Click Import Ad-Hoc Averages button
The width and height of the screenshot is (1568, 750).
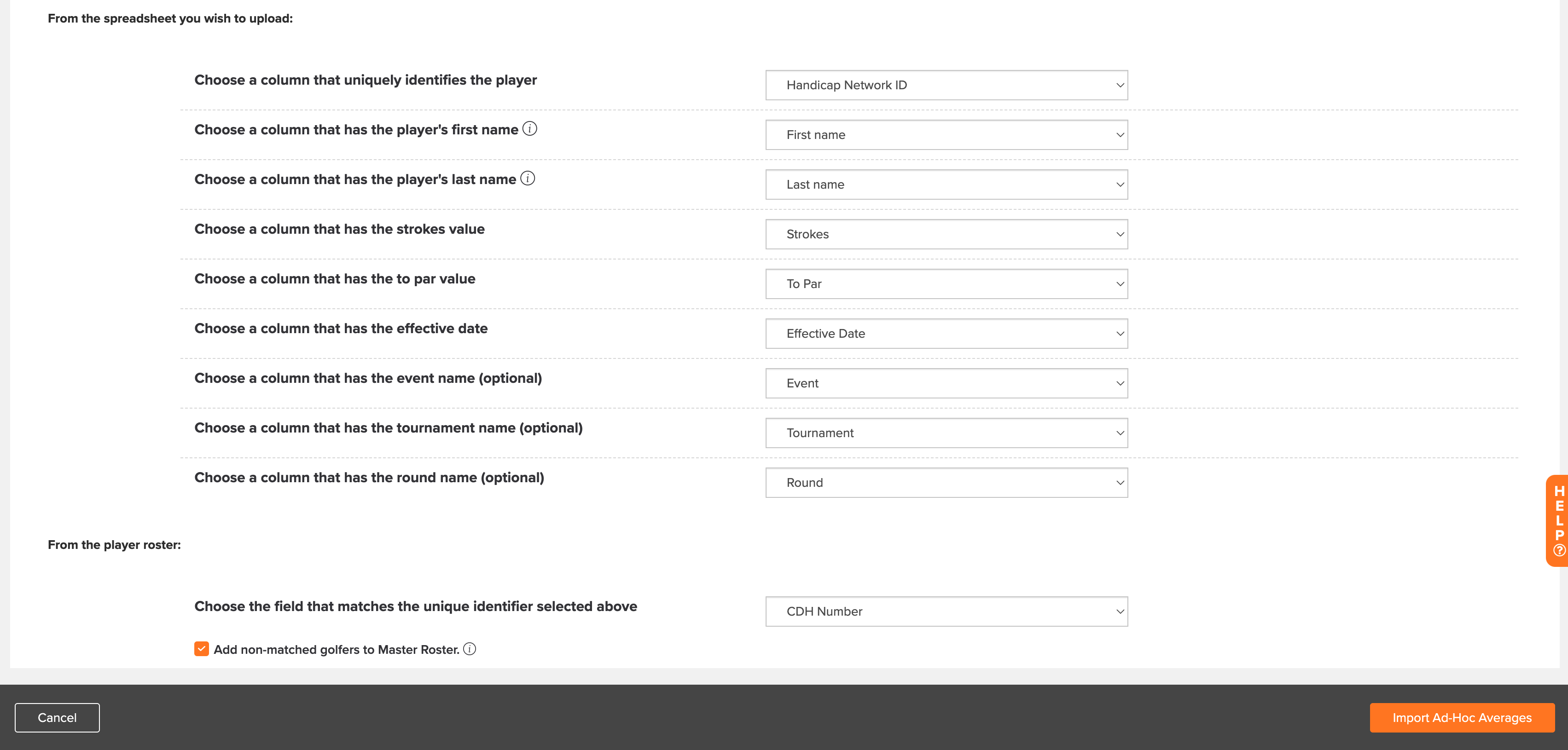click(1462, 718)
